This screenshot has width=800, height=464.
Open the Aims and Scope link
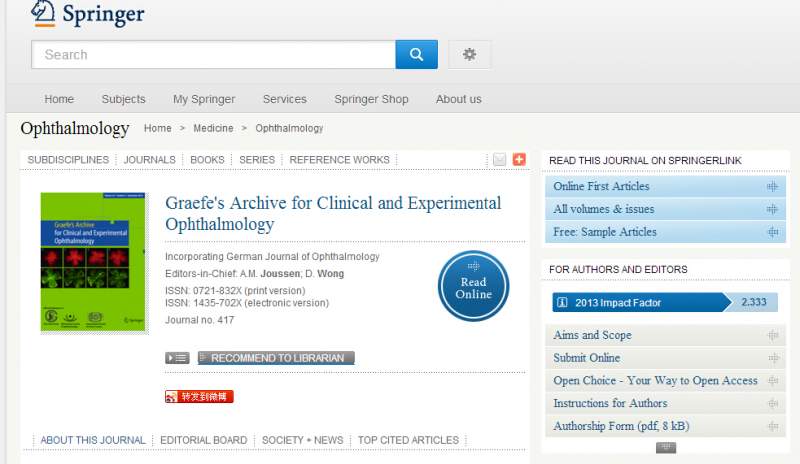pos(593,335)
